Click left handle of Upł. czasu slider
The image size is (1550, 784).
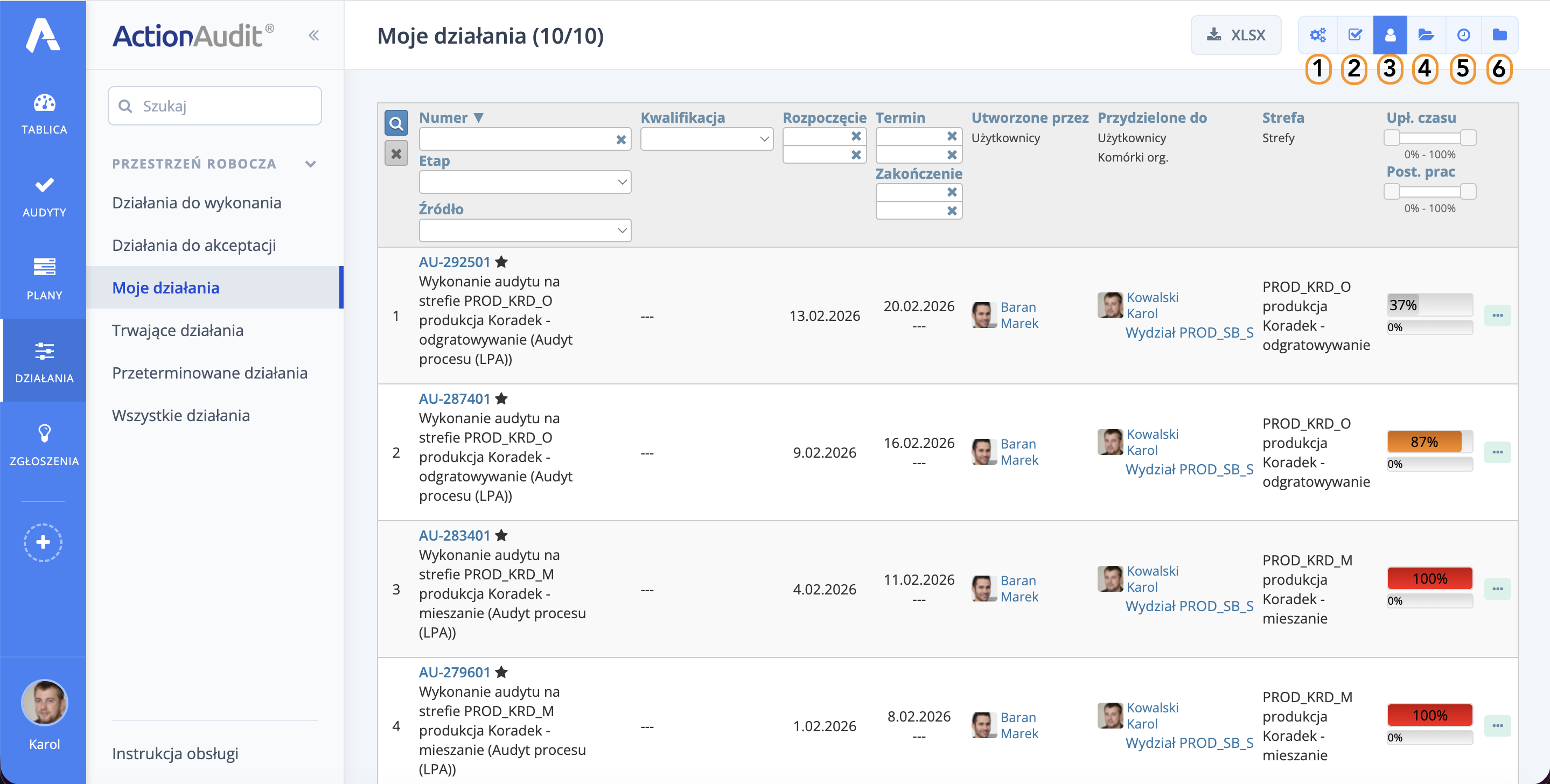point(1391,138)
